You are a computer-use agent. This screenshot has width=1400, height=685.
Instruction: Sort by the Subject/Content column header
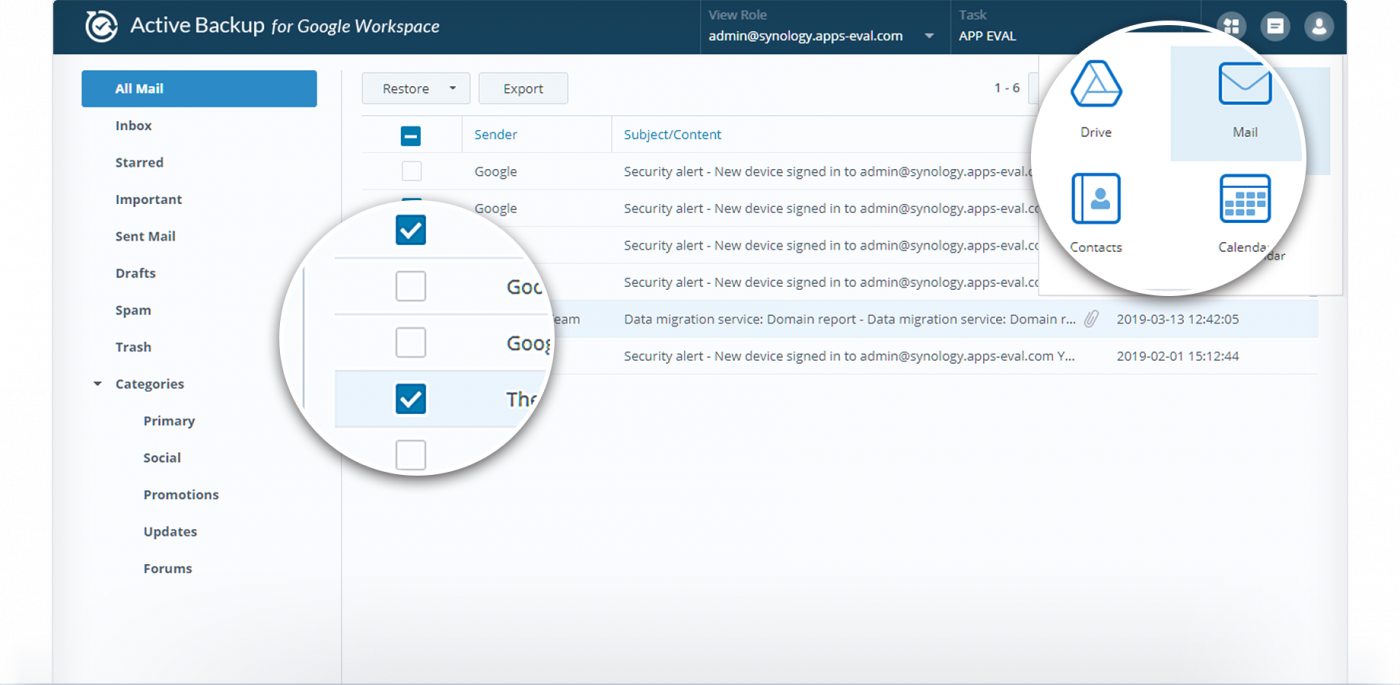point(672,135)
